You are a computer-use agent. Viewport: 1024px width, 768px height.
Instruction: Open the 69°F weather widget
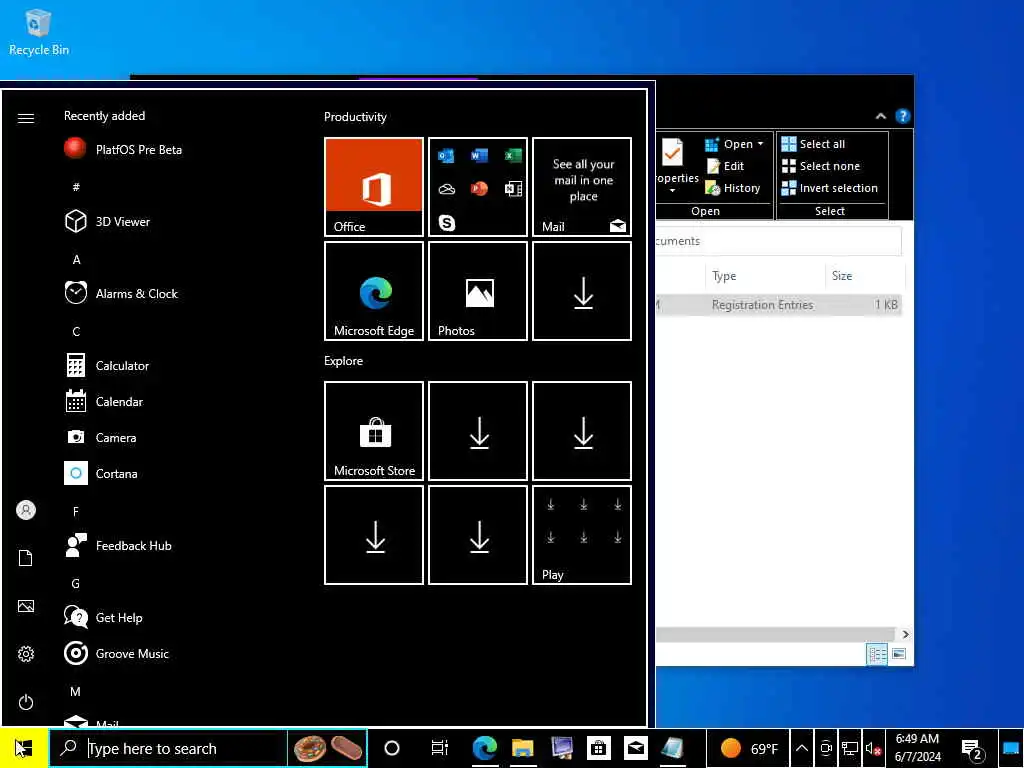pyautogui.click(x=748, y=748)
